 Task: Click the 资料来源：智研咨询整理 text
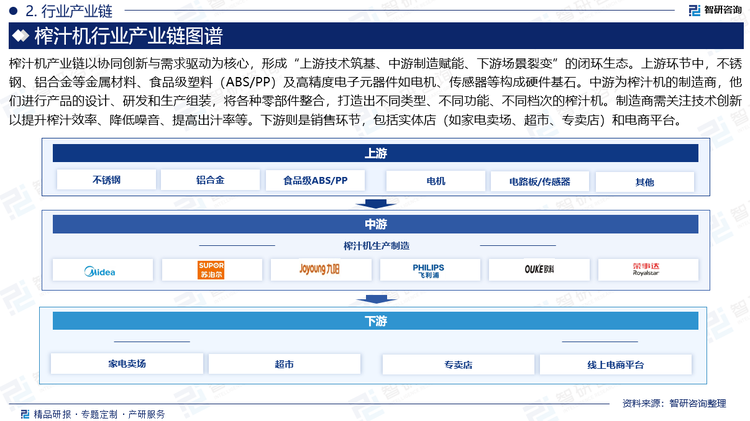674,403
